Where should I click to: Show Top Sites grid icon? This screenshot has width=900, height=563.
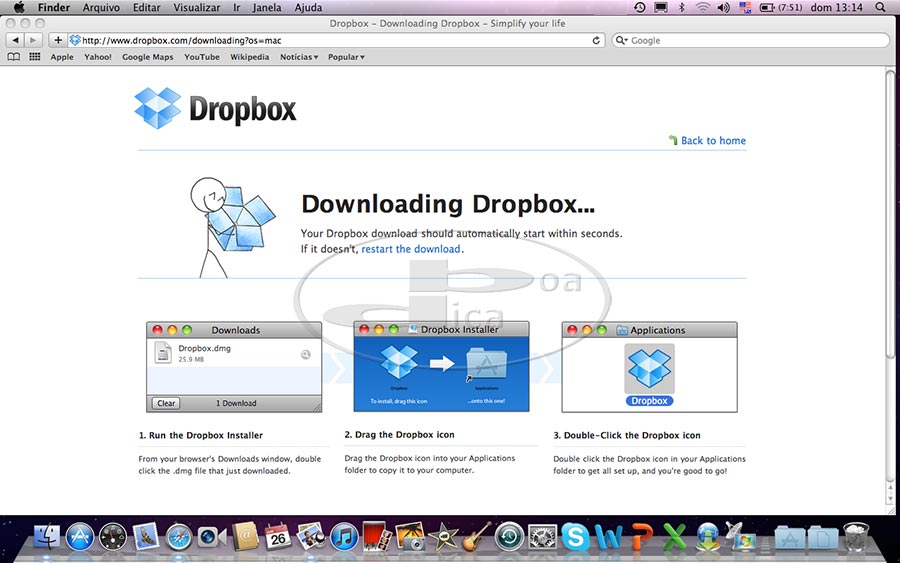click(x=34, y=57)
